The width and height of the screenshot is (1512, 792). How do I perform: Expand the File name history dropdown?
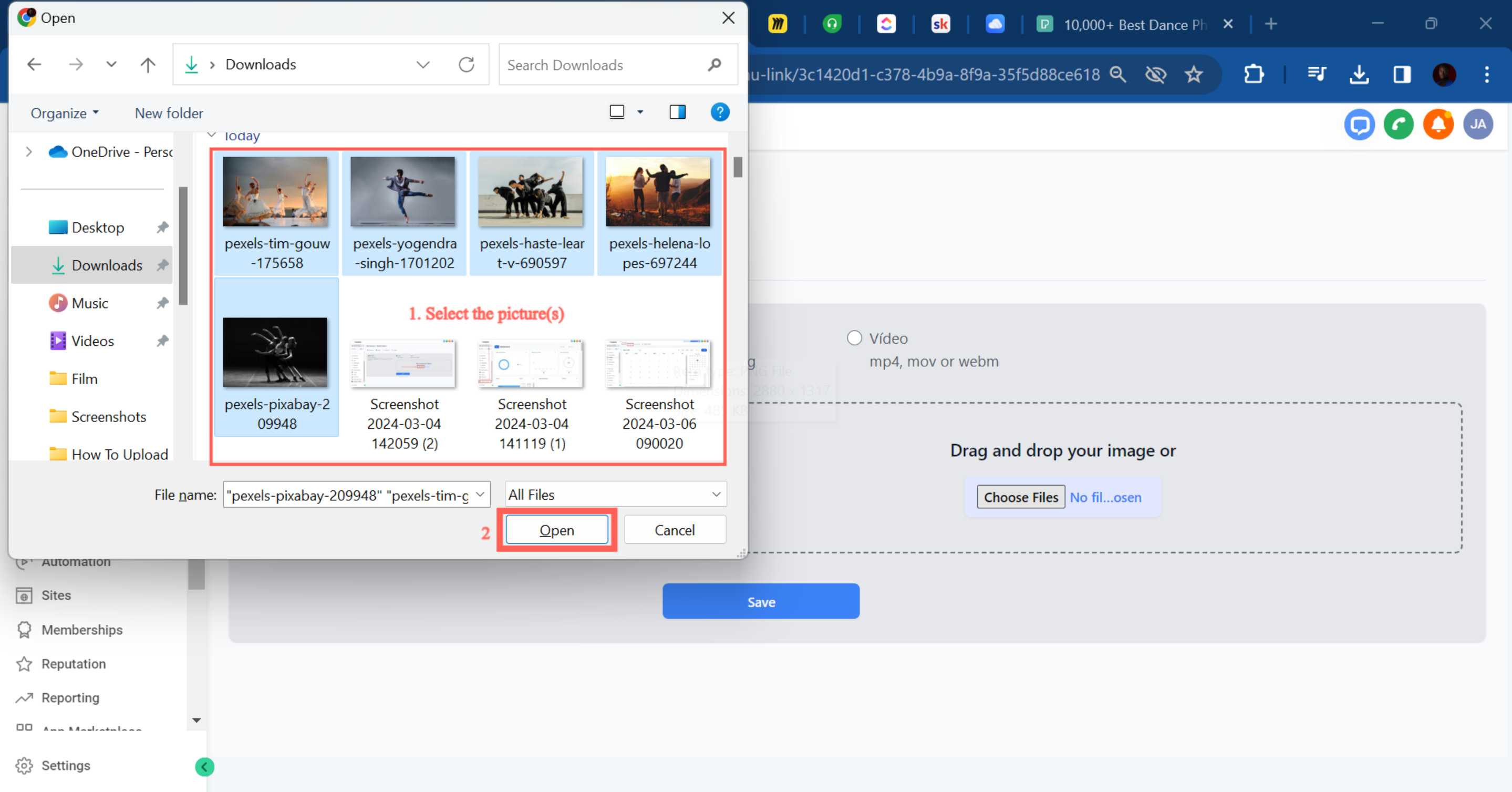[x=480, y=495]
